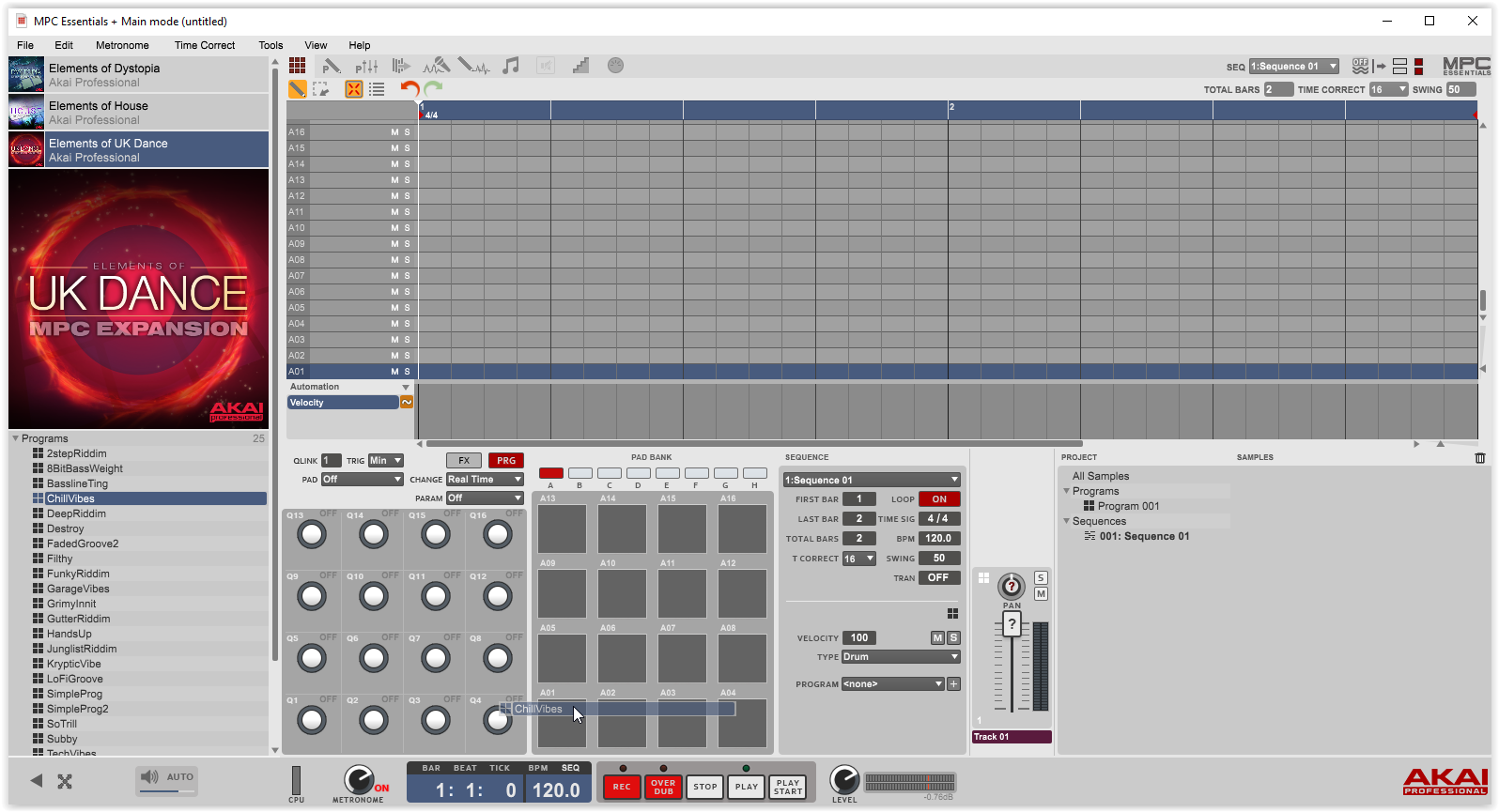
Task: Toggle Loop ON button
Action: point(939,499)
